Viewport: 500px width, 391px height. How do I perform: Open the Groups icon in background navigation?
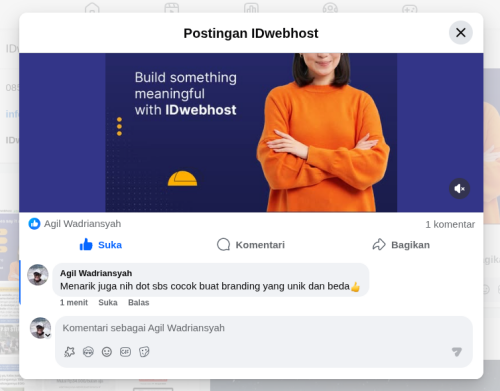coord(330,8)
